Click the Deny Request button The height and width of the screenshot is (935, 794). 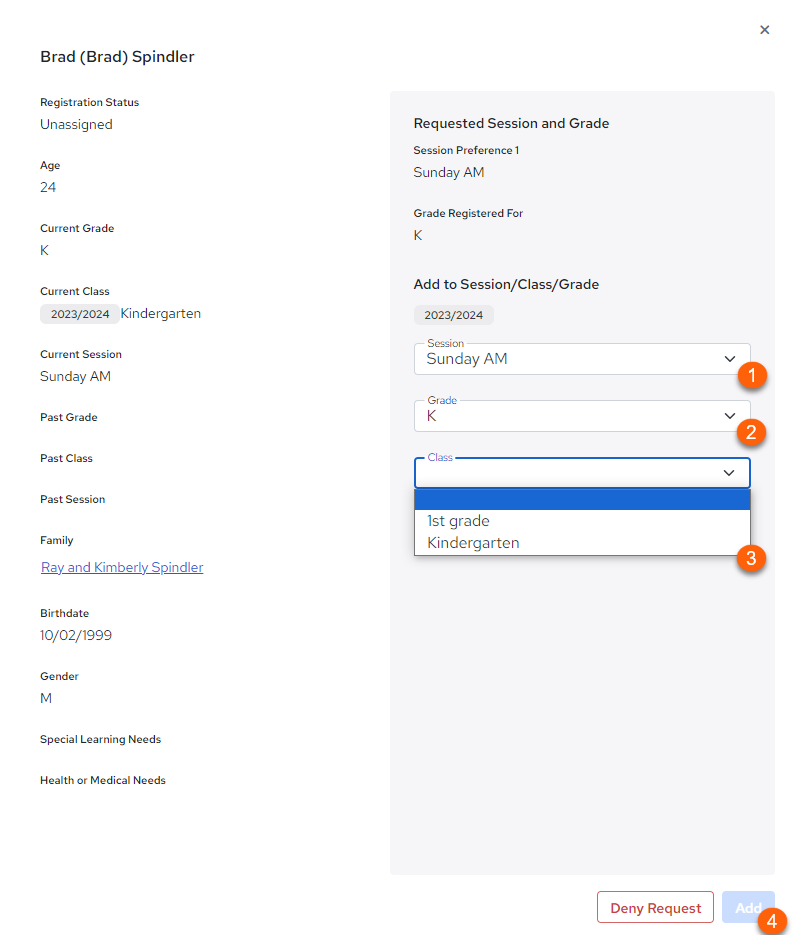click(655, 907)
